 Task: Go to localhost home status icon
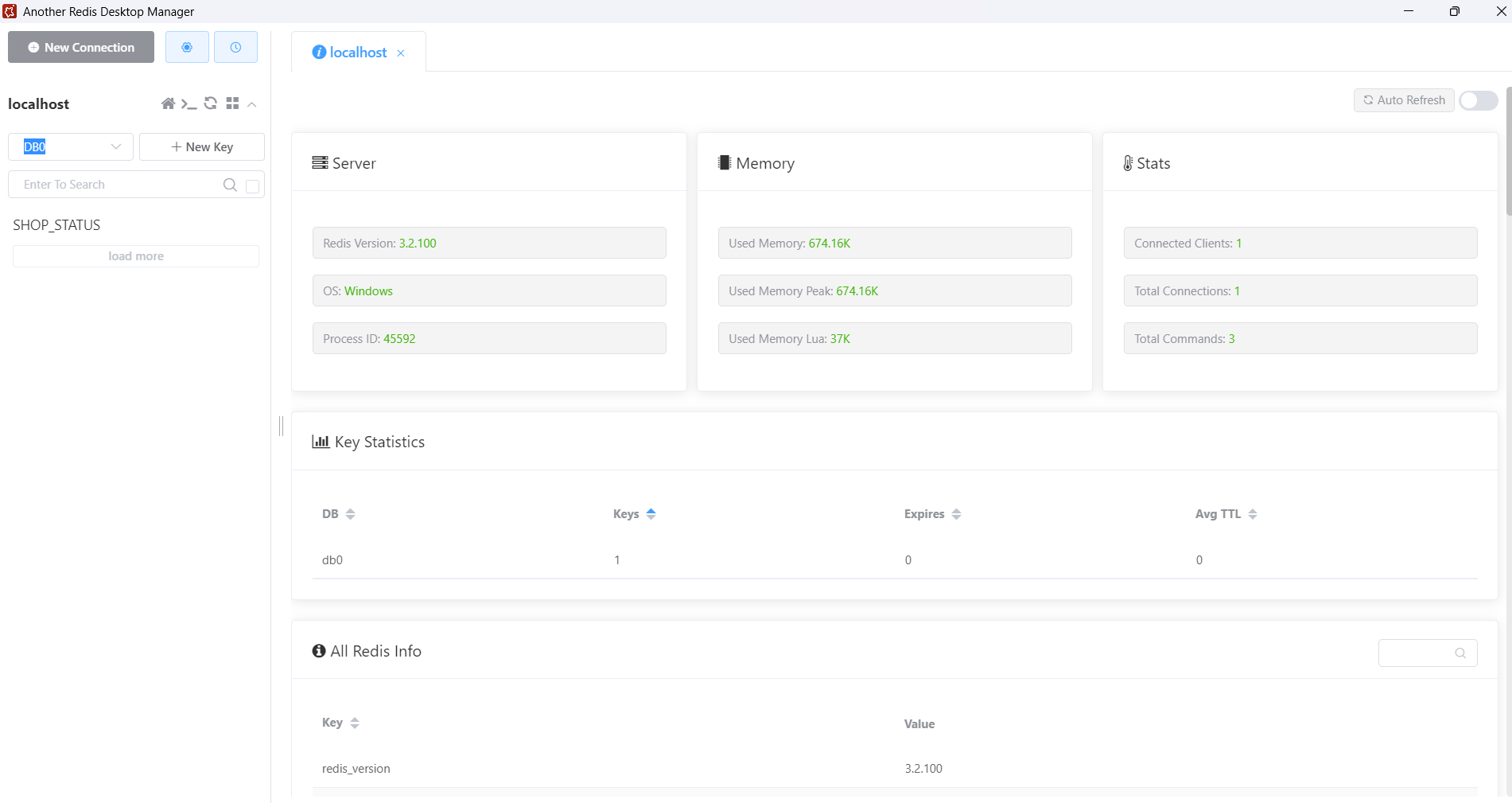[x=168, y=103]
